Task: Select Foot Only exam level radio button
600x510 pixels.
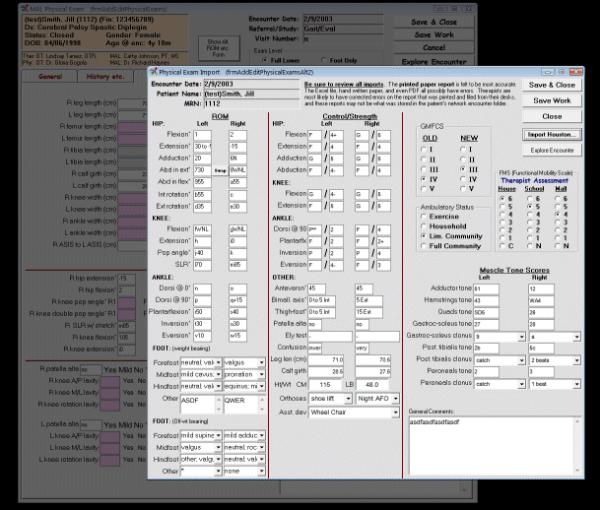Action: pyautogui.click(x=324, y=60)
